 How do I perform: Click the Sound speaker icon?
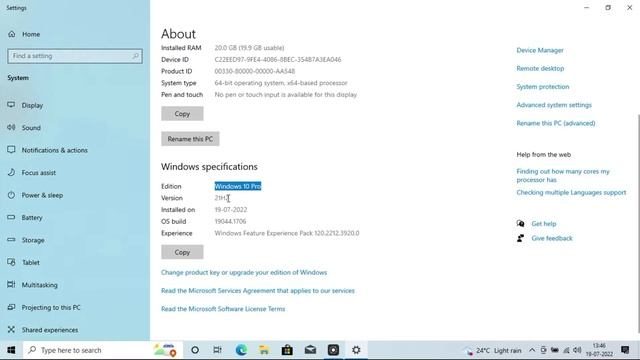11,127
